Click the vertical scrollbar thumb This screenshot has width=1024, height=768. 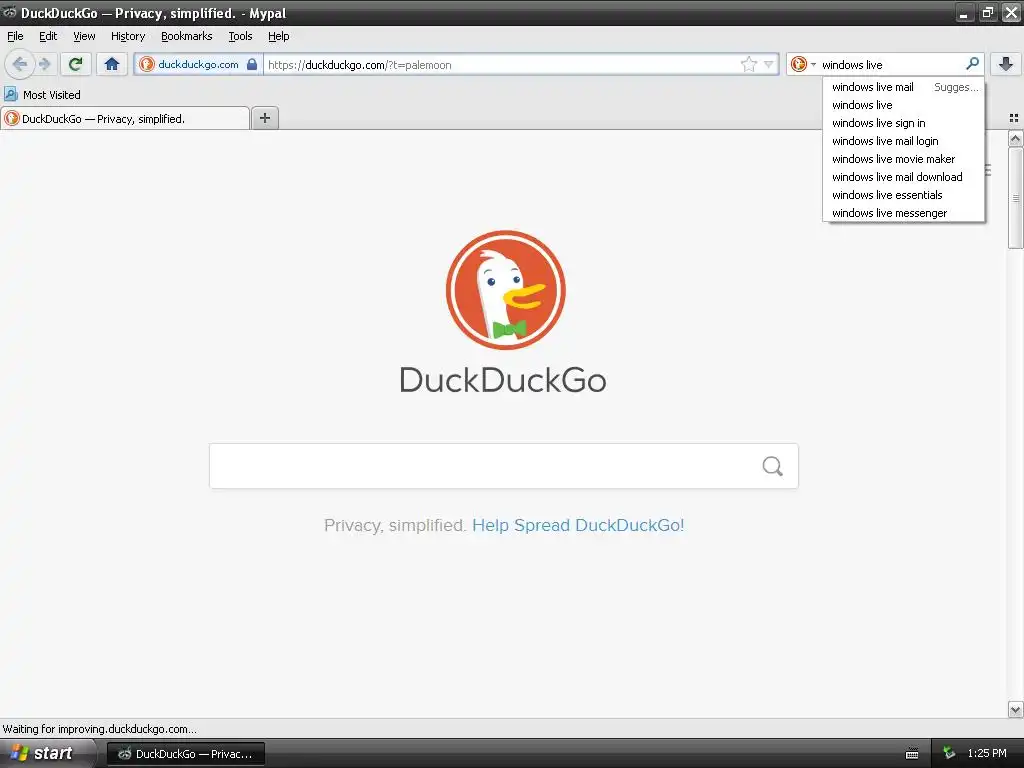click(1015, 198)
